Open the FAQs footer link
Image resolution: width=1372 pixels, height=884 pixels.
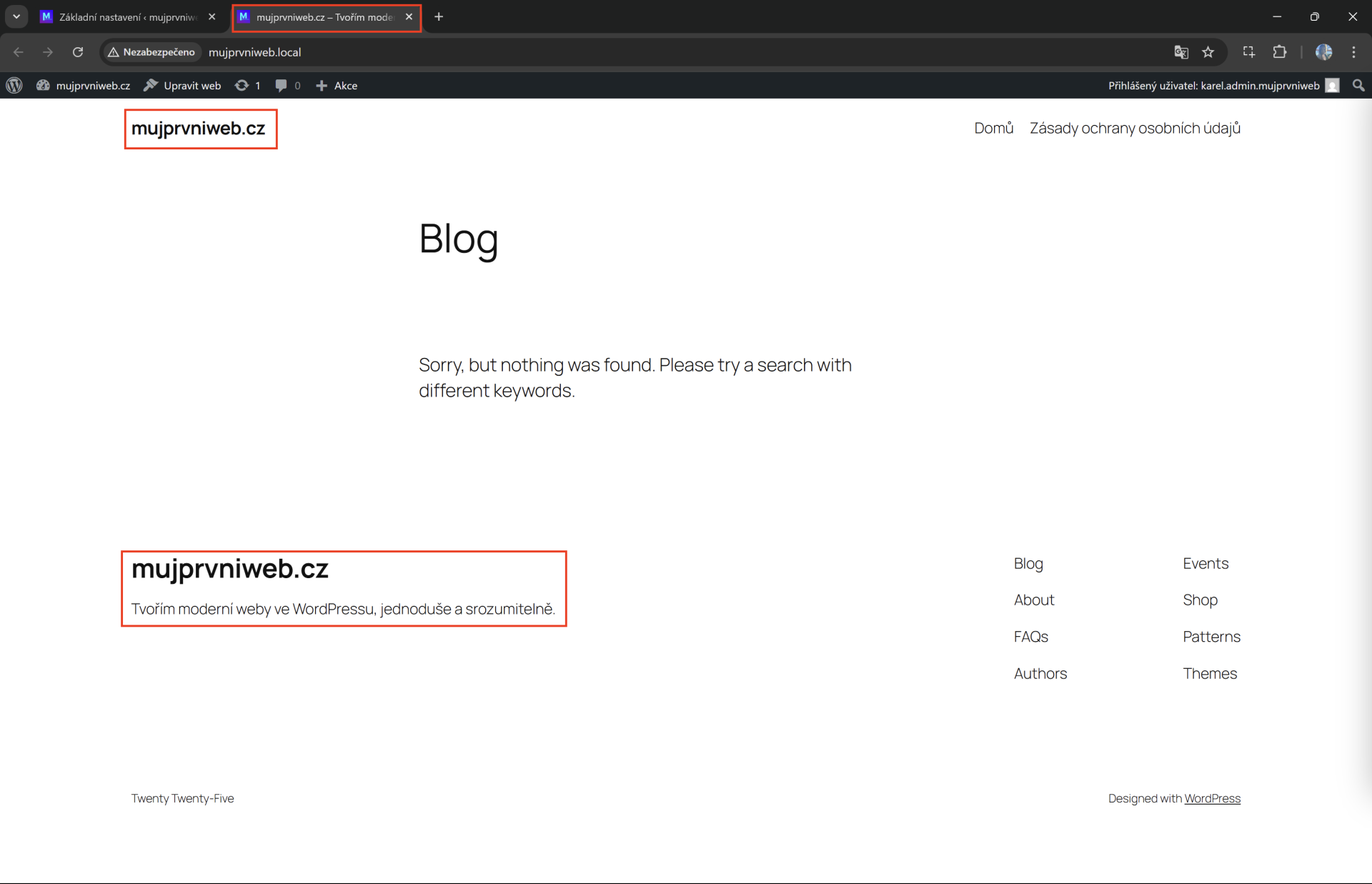click(1030, 636)
